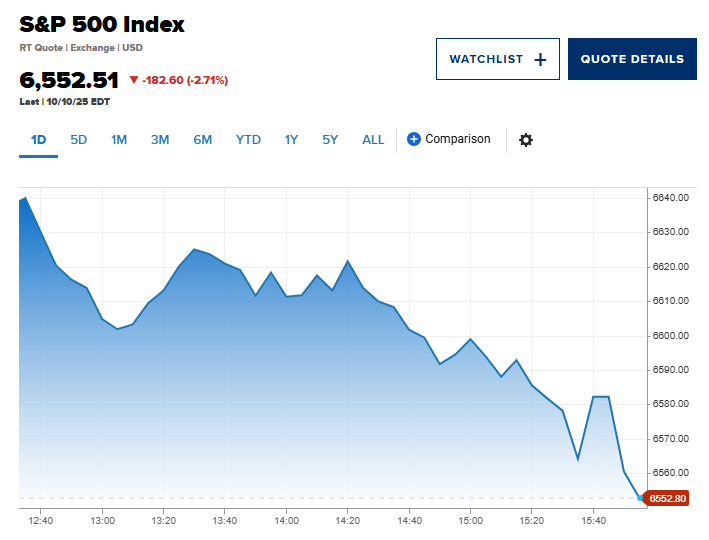Choose the 1Y time range
The width and height of the screenshot is (709, 540).
pyautogui.click(x=291, y=140)
